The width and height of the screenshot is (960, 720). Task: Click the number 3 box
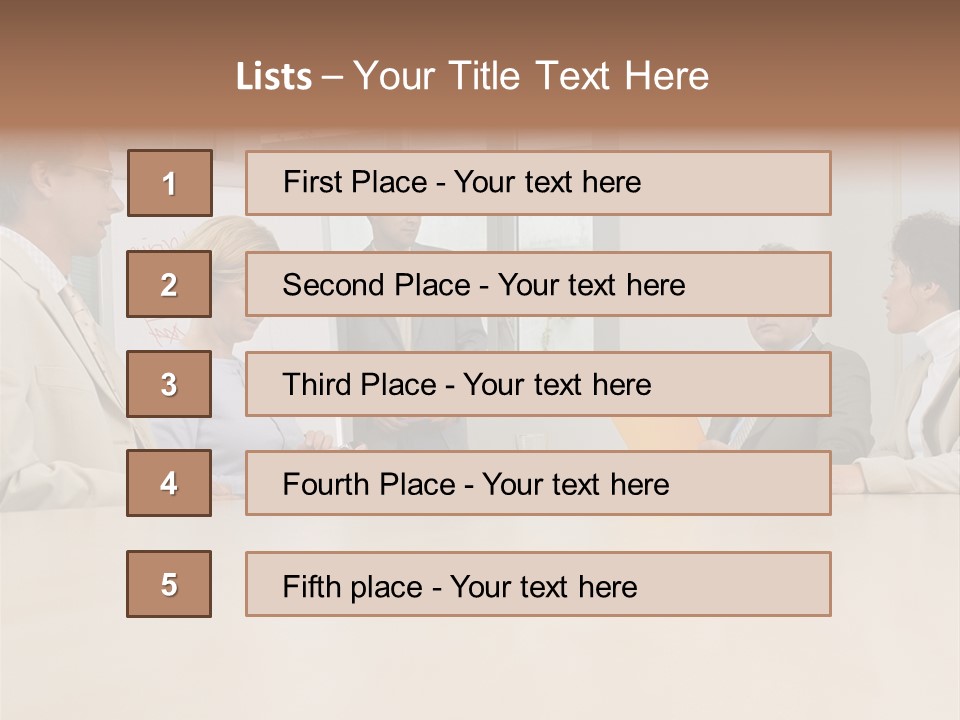169,384
